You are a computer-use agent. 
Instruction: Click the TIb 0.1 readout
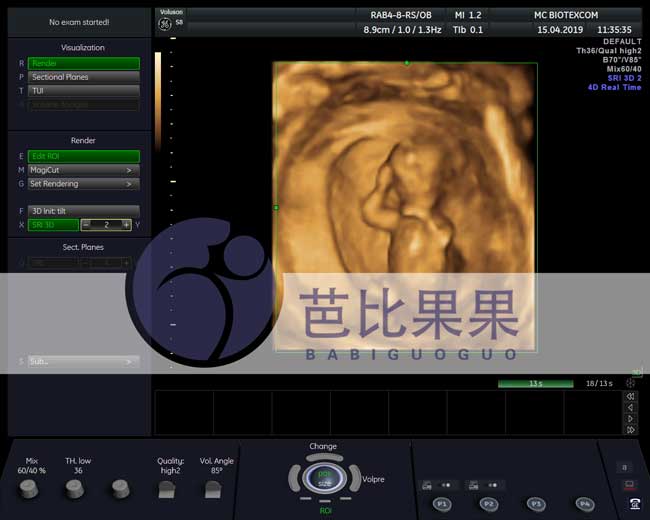[x=468, y=30]
